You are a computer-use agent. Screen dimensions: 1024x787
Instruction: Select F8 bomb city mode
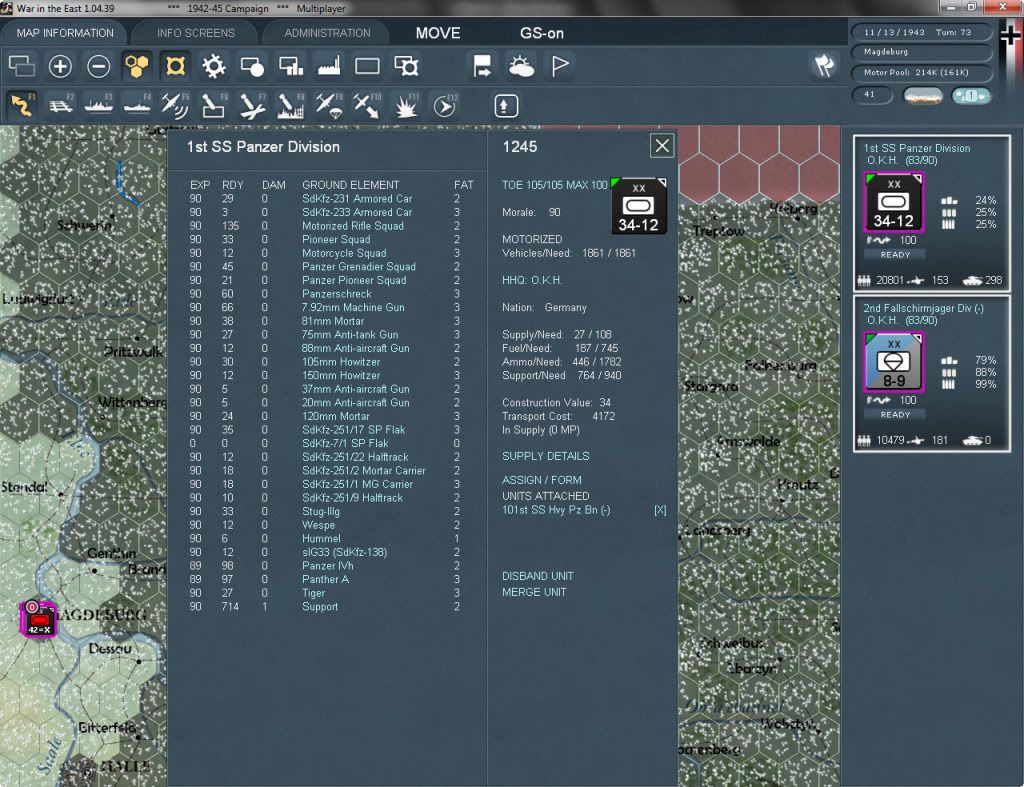[x=291, y=105]
